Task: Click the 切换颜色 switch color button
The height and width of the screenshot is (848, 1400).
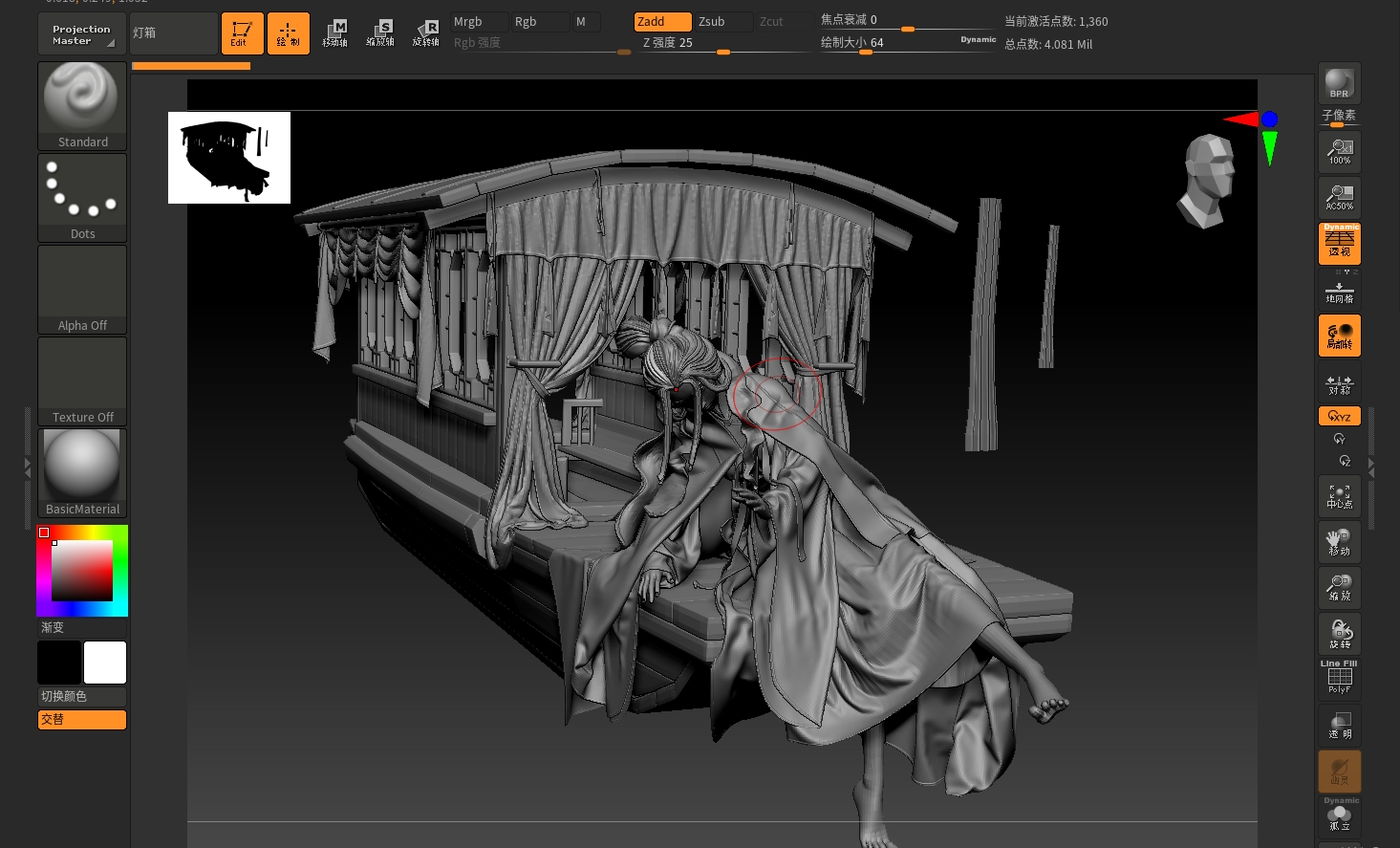Action: 82,697
